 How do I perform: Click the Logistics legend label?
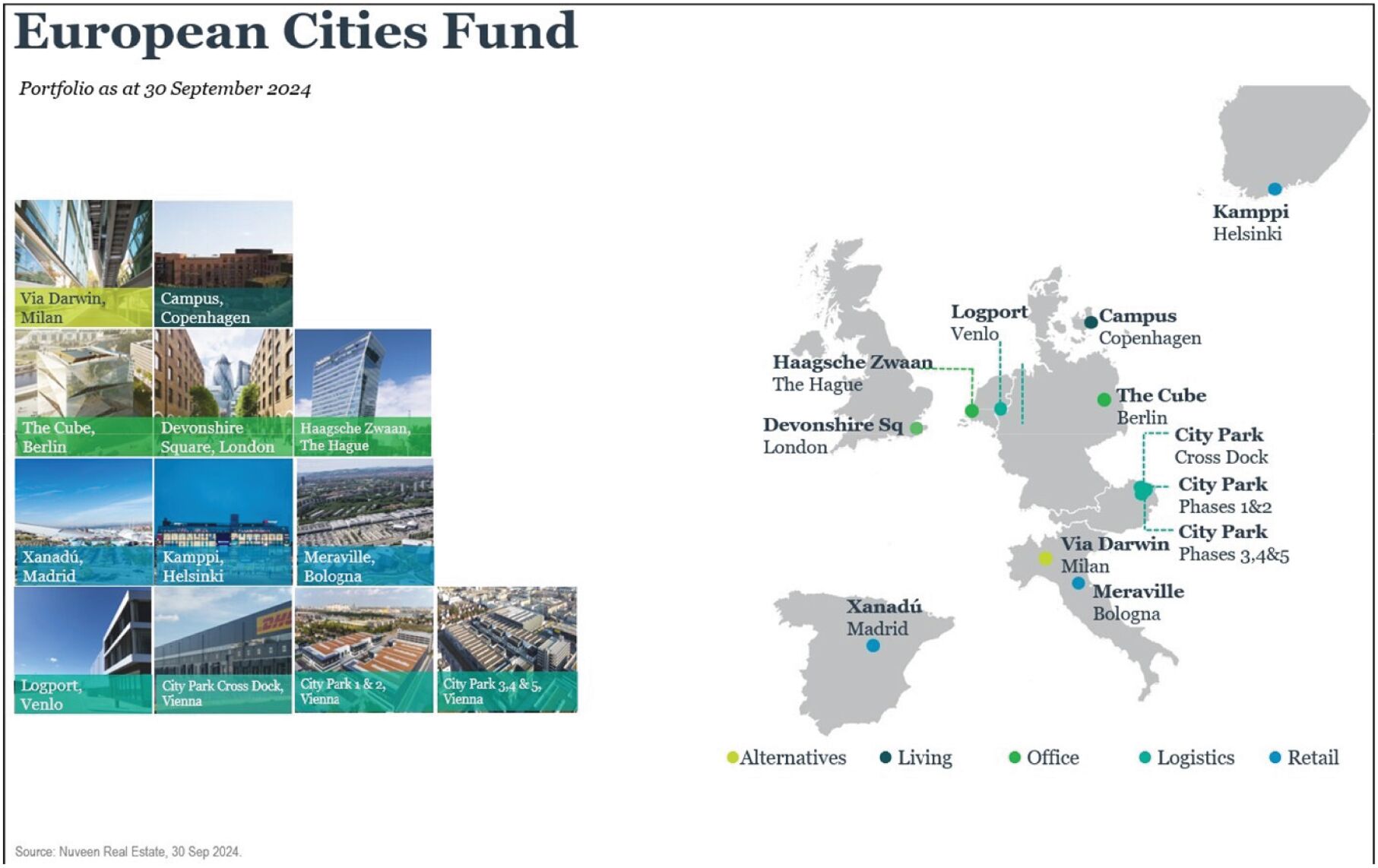click(x=1195, y=758)
